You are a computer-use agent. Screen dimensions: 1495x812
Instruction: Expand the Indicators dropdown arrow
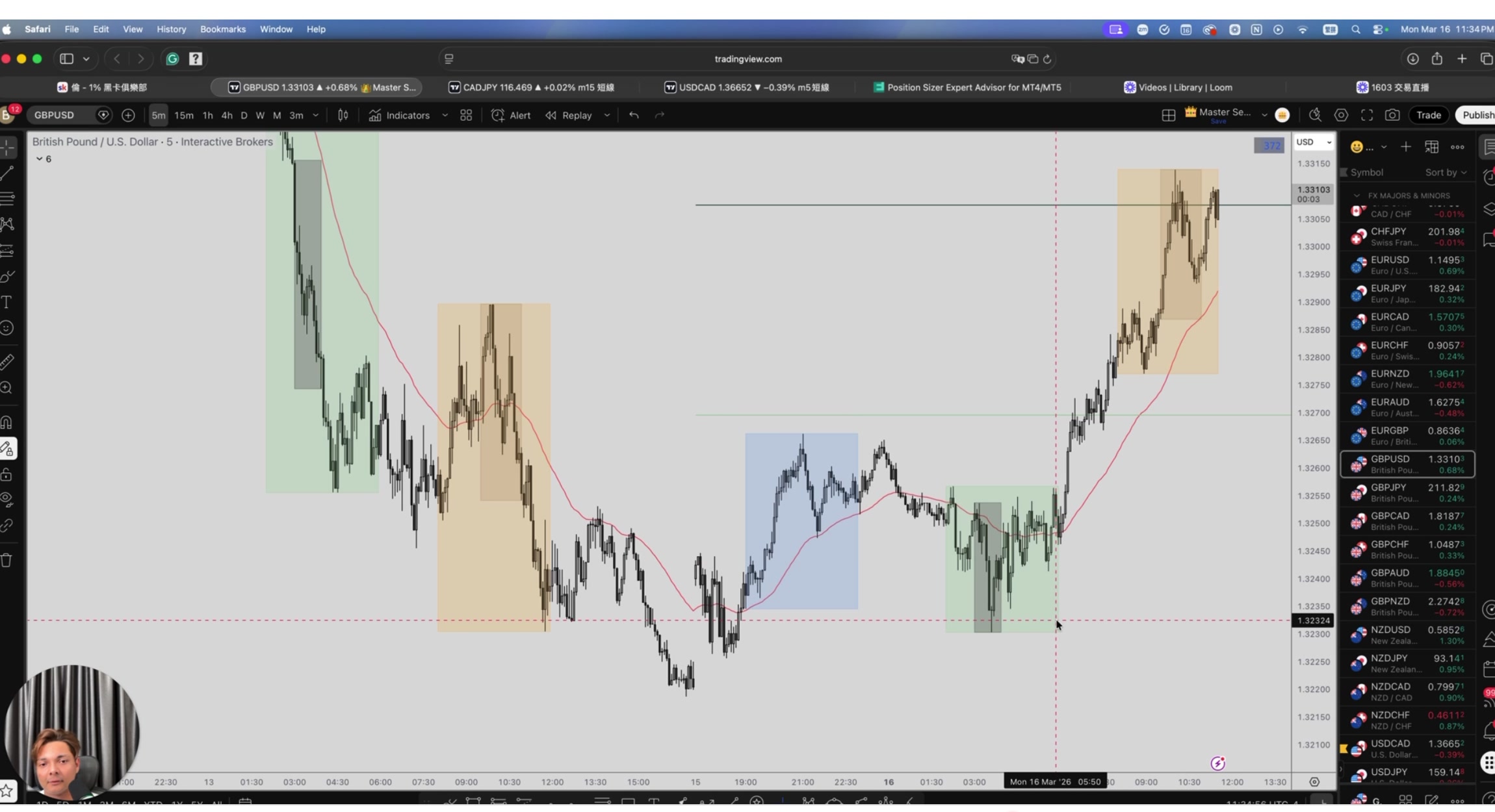(445, 115)
